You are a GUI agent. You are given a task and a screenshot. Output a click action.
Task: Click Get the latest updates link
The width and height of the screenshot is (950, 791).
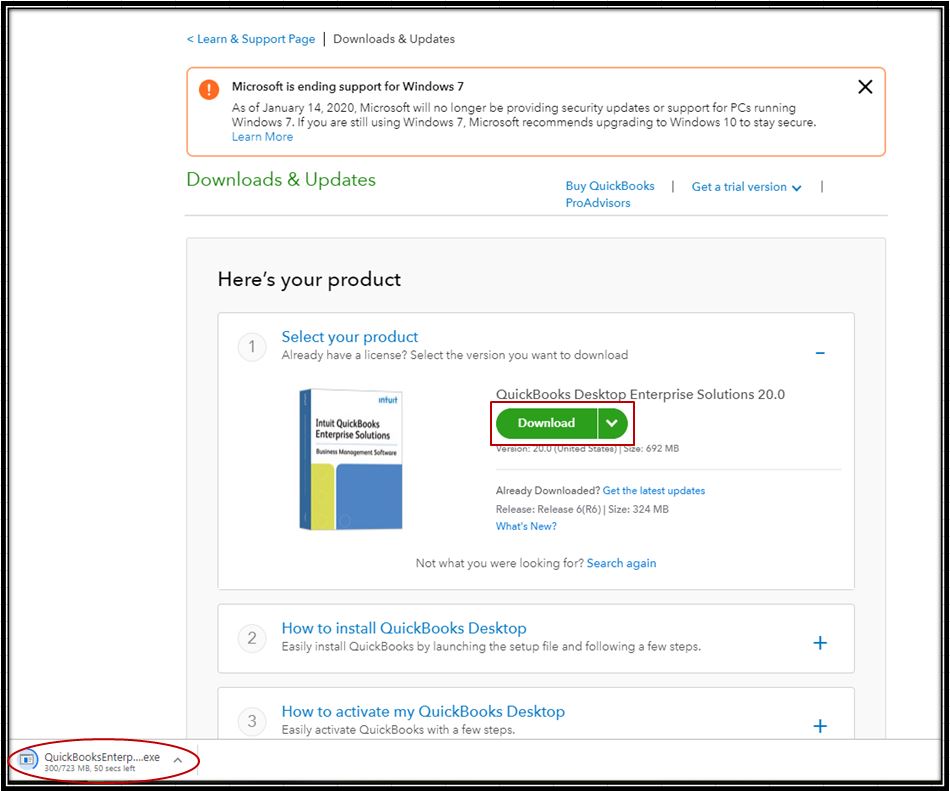(654, 491)
